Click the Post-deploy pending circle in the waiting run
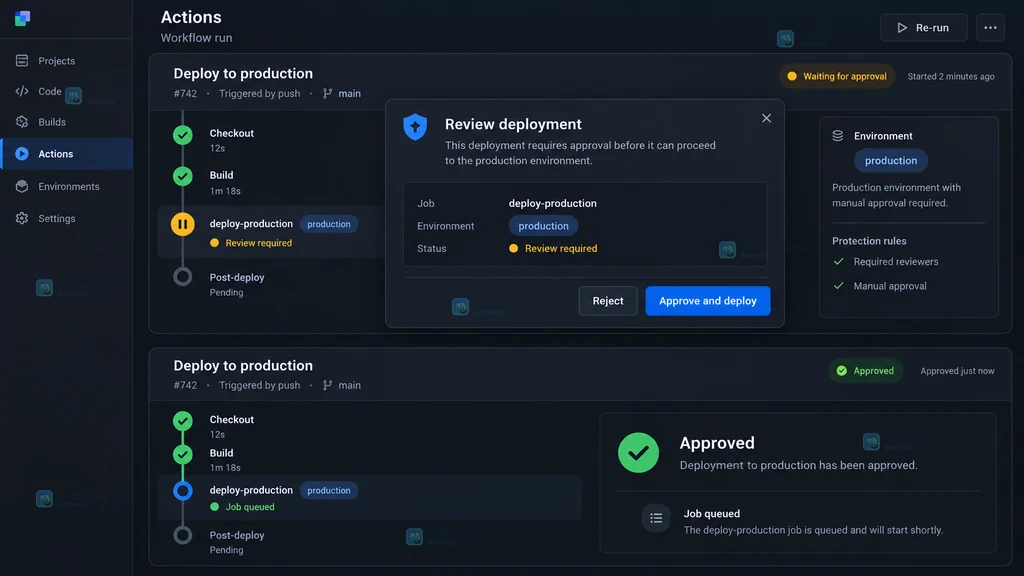The width and height of the screenshot is (1024, 576). point(183,277)
